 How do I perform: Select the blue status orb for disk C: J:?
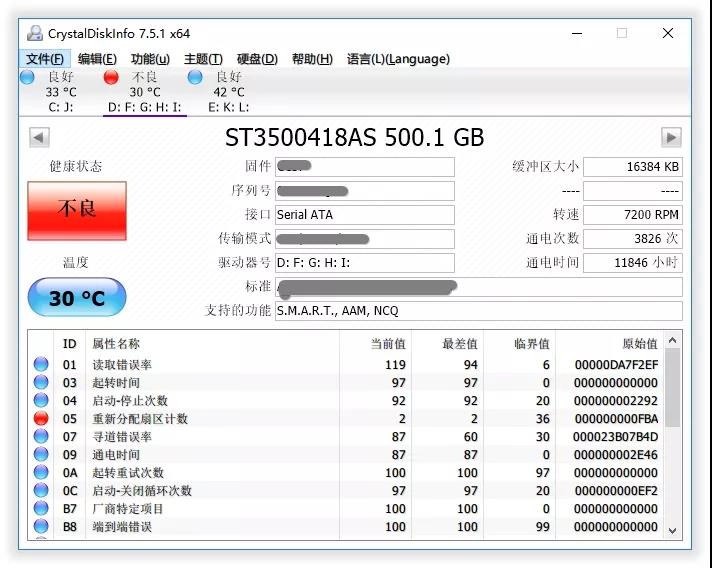[x=27, y=77]
